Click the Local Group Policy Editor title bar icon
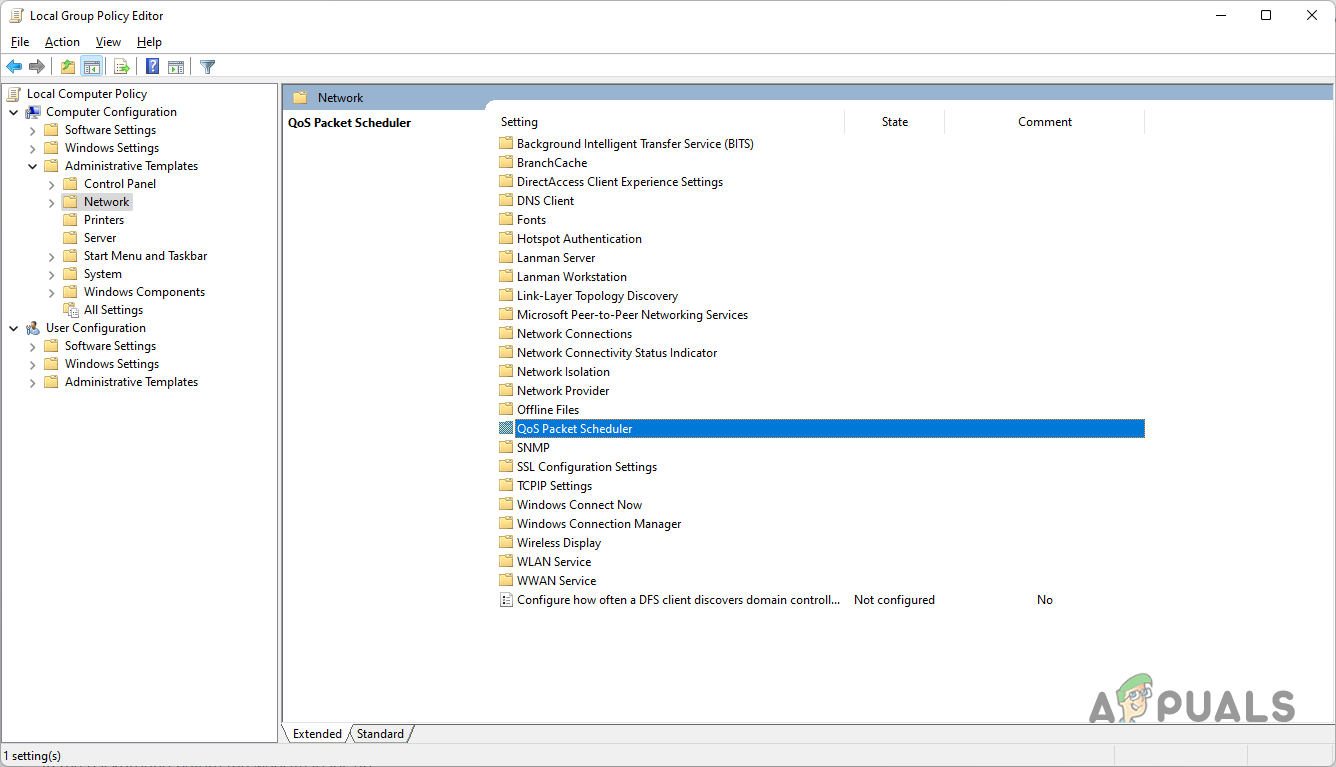This screenshot has width=1336, height=767. click(x=16, y=16)
